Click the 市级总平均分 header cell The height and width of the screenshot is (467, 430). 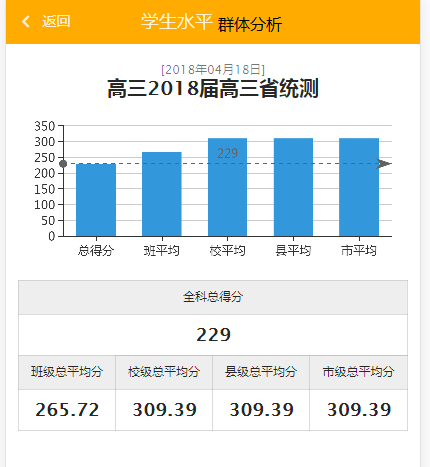[358, 372]
